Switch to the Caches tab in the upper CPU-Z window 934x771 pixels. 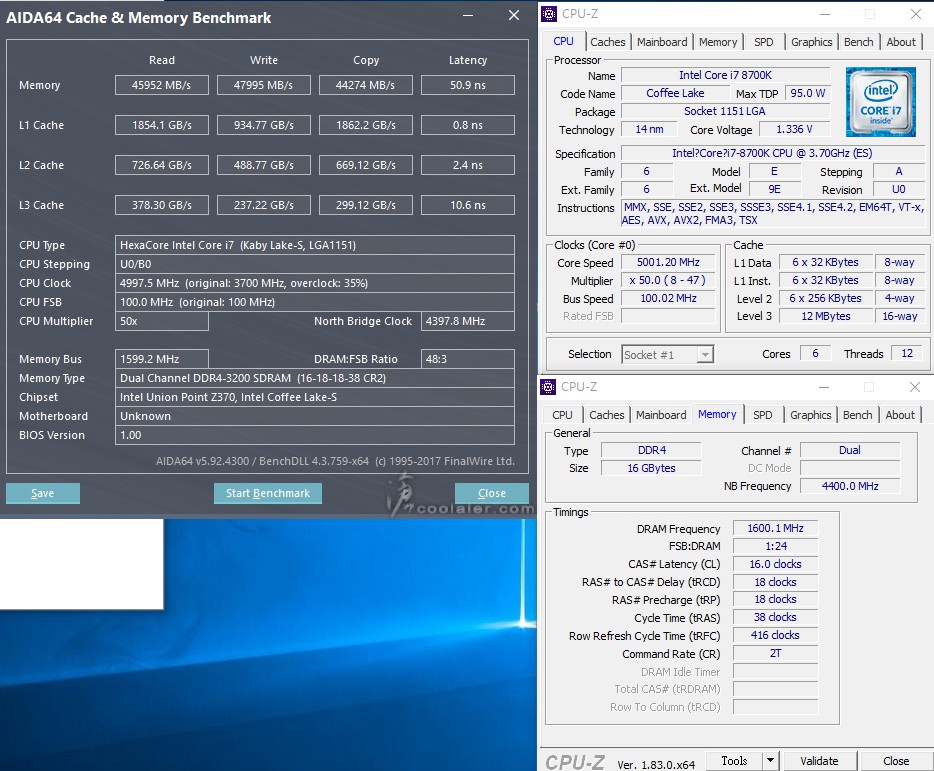click(x=608, y=42)
